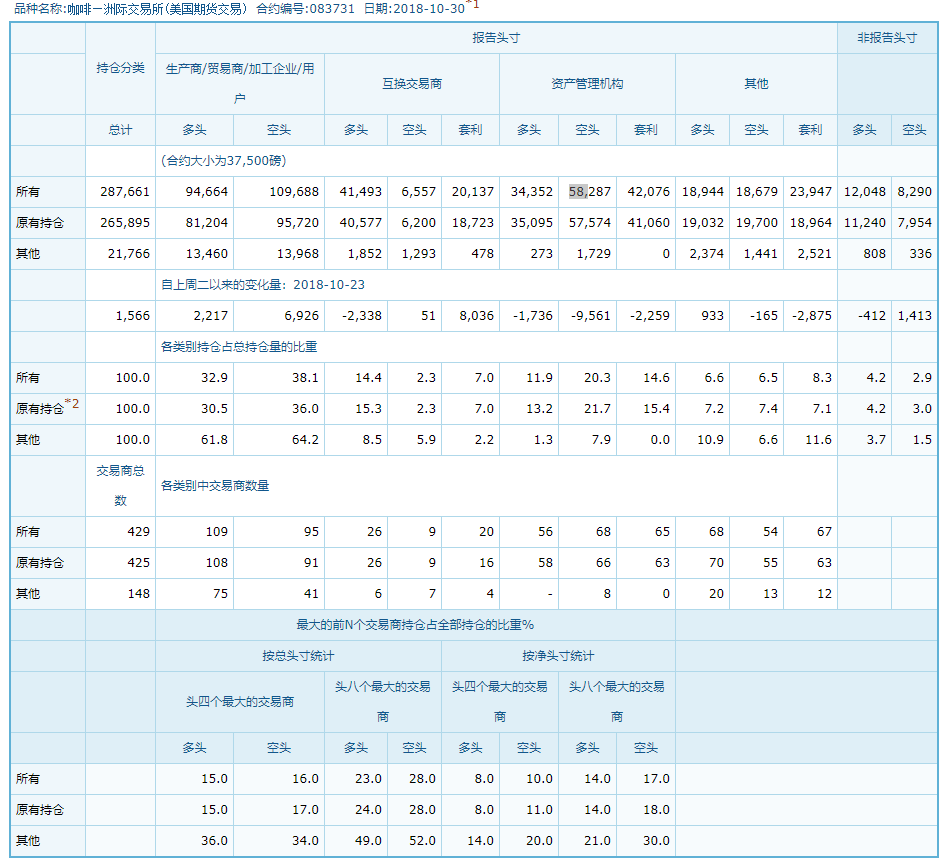Click the change value -2,875

(812, 316)
